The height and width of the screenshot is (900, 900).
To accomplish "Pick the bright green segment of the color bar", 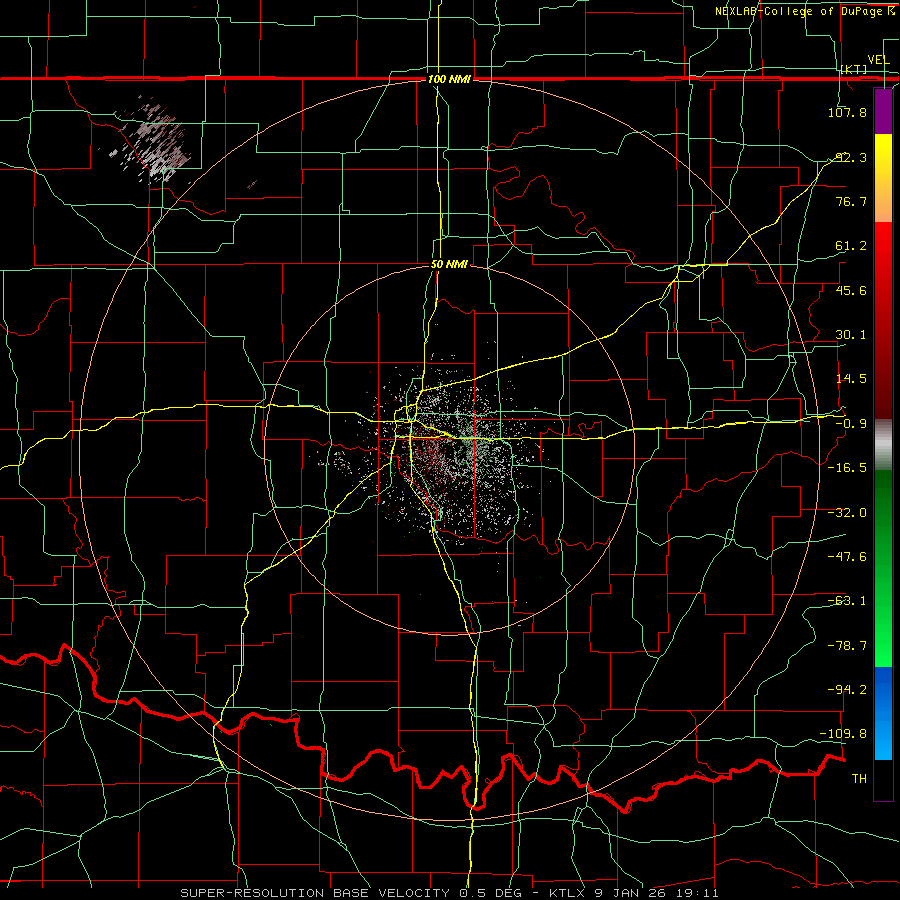I will pos(883,568).
